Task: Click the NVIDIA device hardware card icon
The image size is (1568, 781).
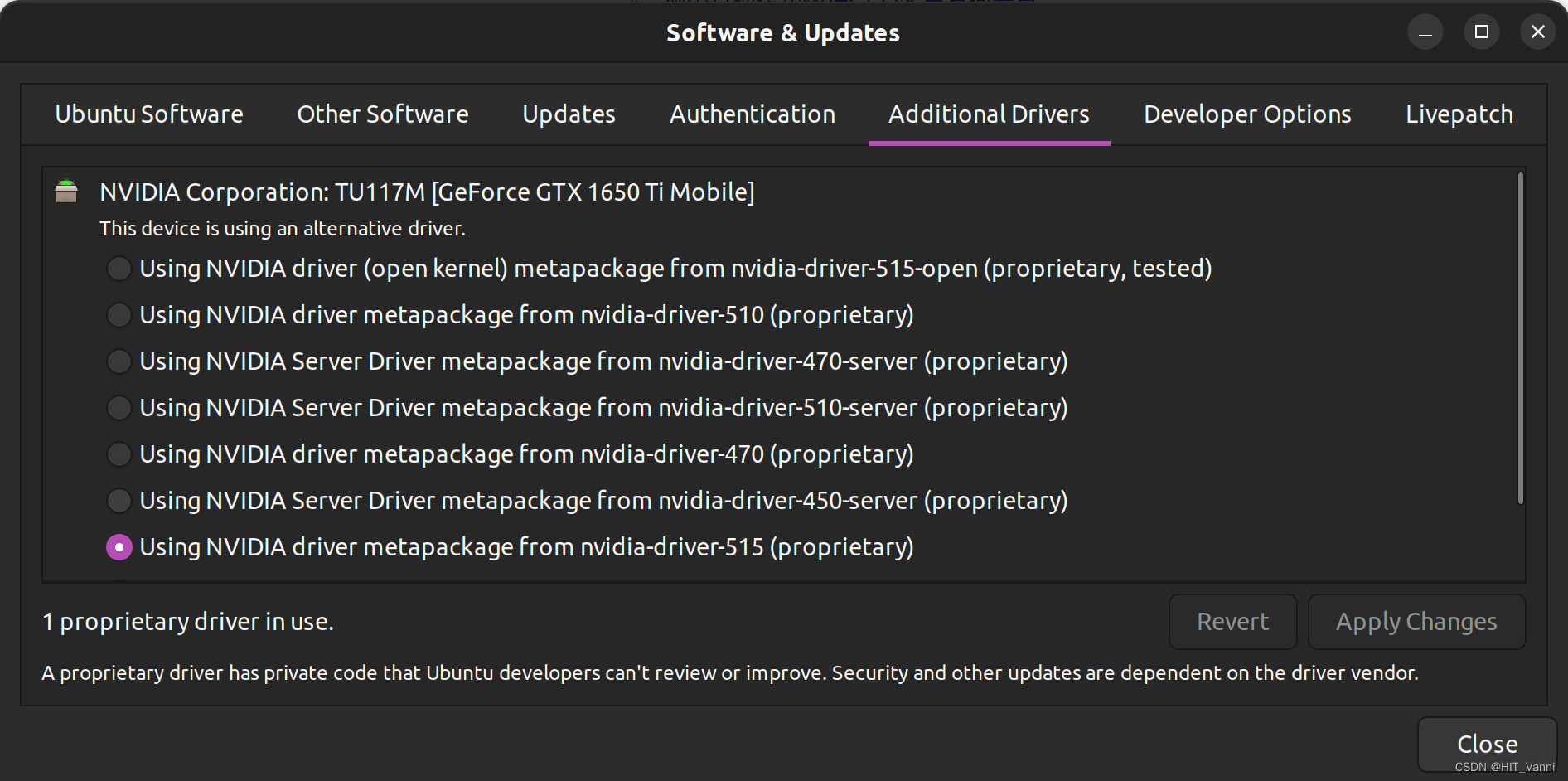Action: (x=66, y=192)
